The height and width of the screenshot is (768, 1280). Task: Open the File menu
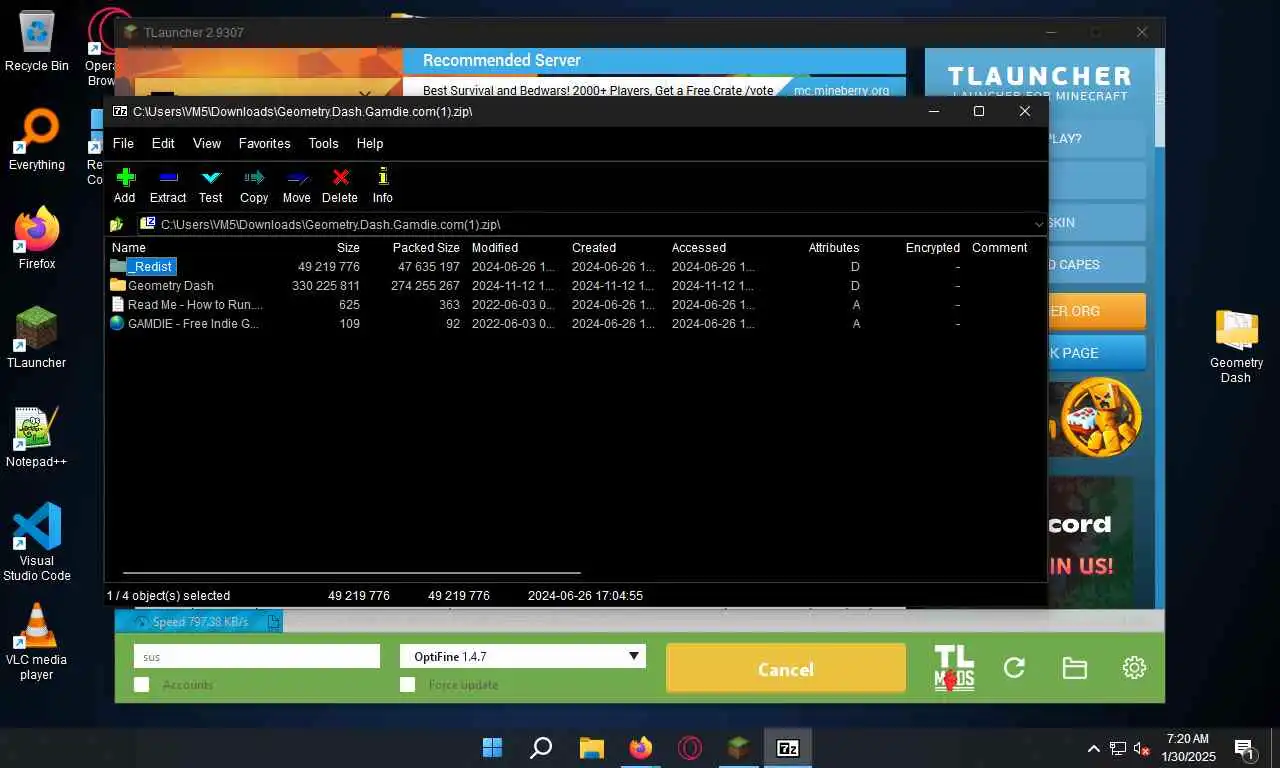[x=123, y=143]
